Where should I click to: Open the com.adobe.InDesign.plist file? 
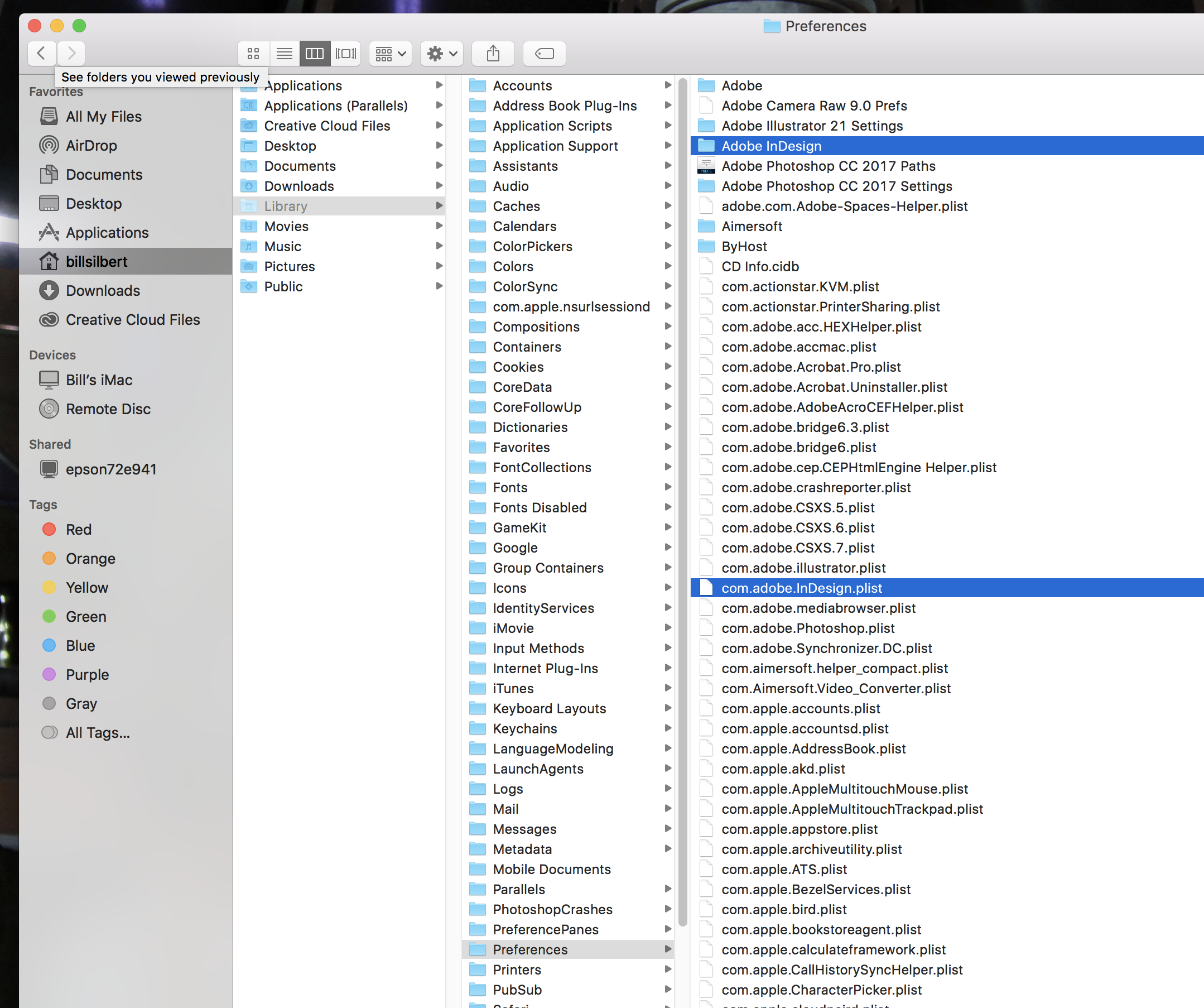pos(801,587)
